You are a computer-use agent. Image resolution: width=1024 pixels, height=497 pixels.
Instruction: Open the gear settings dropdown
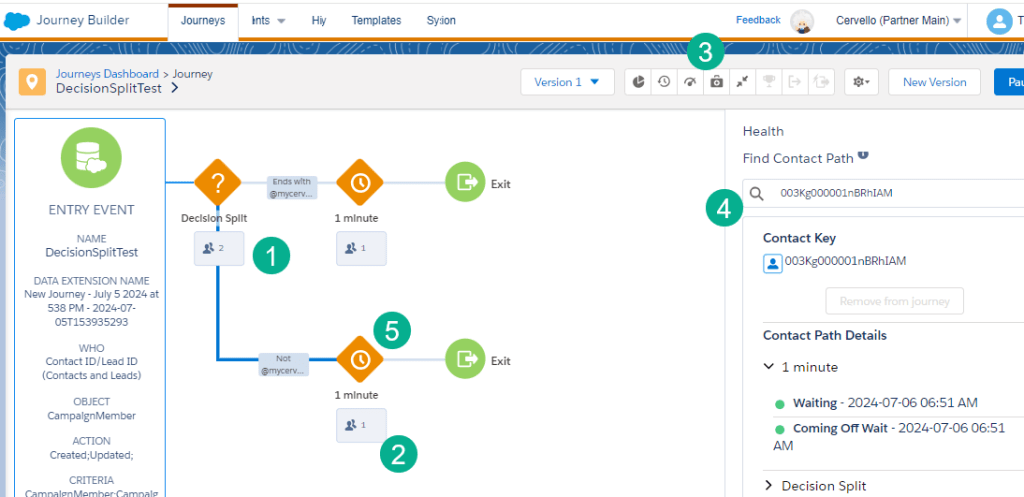tap(861, 82)
